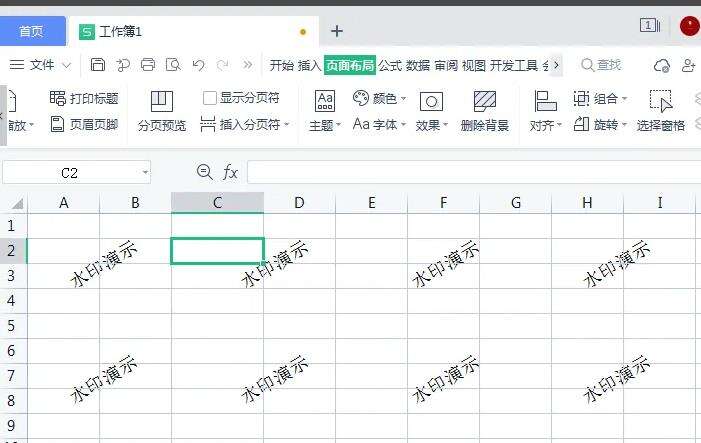Select column F header
This screenshot has width=701, height=443.
point(443,203)
